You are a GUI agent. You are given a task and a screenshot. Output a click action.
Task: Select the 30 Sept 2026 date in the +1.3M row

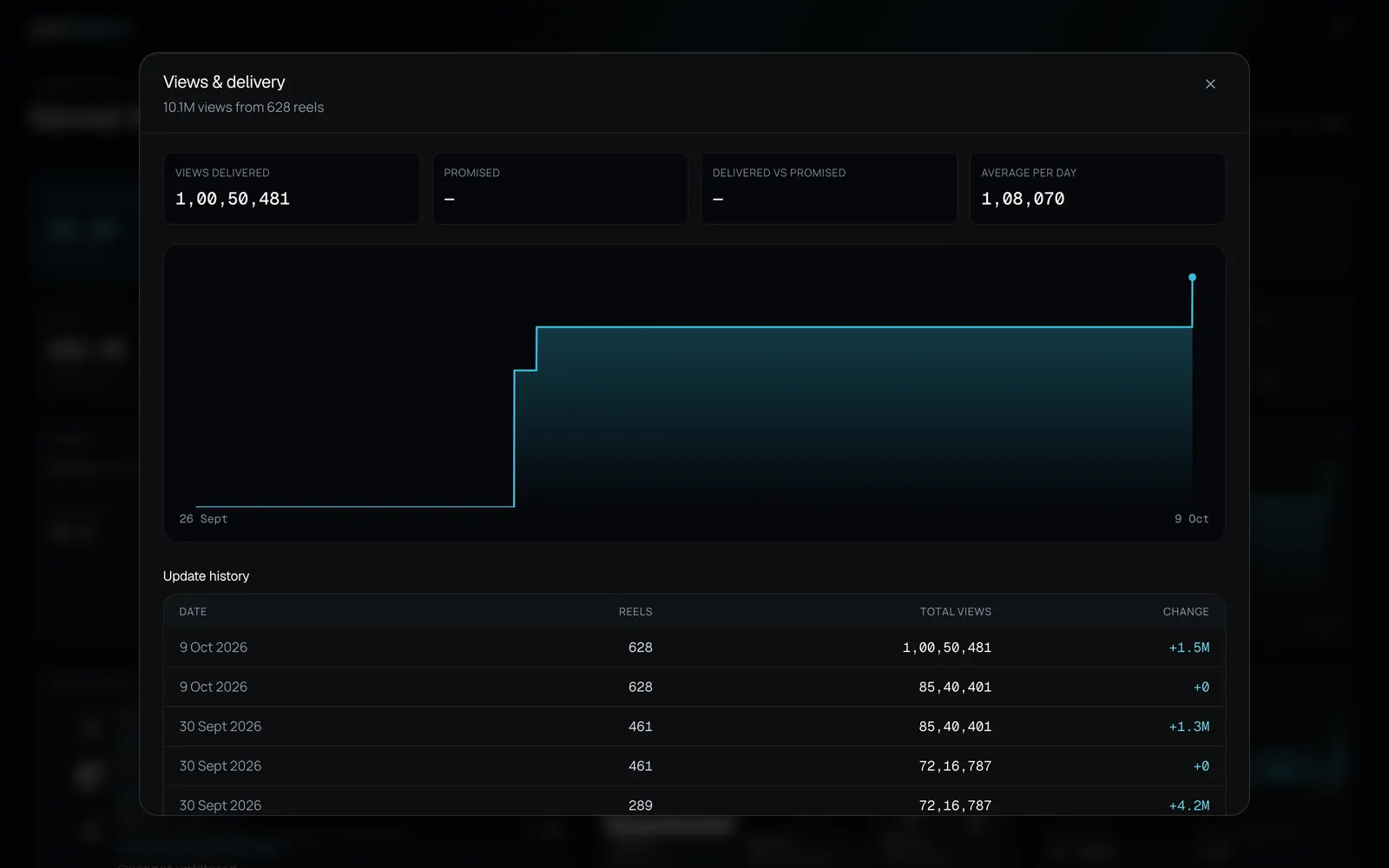[221, 727]
